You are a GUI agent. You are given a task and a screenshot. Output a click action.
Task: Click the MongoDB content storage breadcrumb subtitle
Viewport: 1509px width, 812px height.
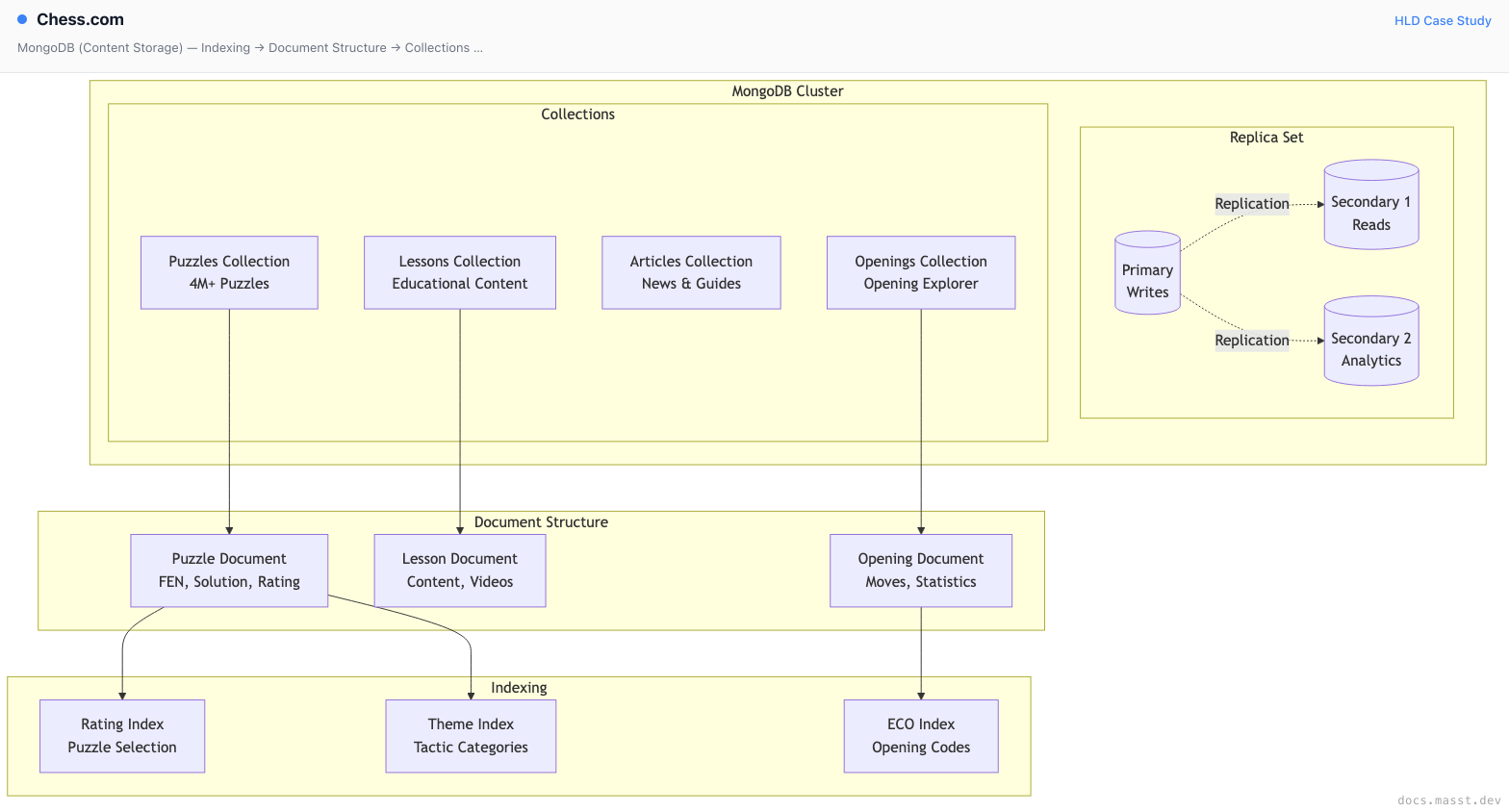250,48
